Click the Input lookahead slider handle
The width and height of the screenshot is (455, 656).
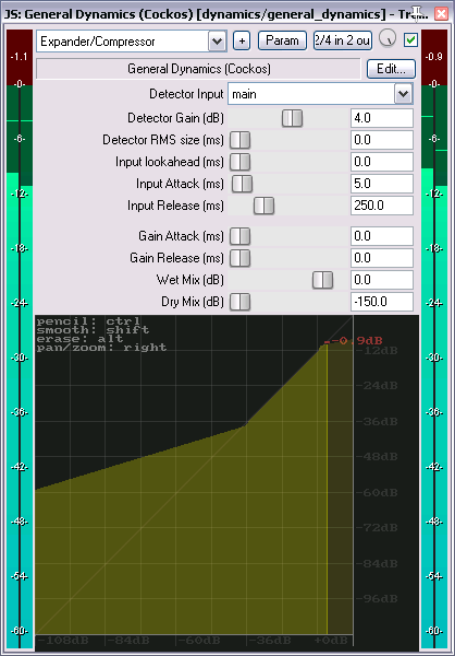240,162
